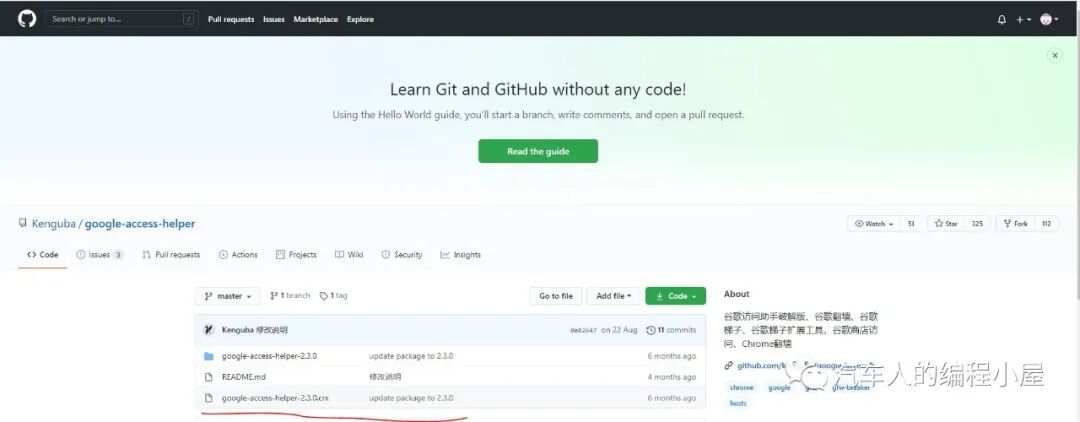Open the green Code download dropdown

676,296
